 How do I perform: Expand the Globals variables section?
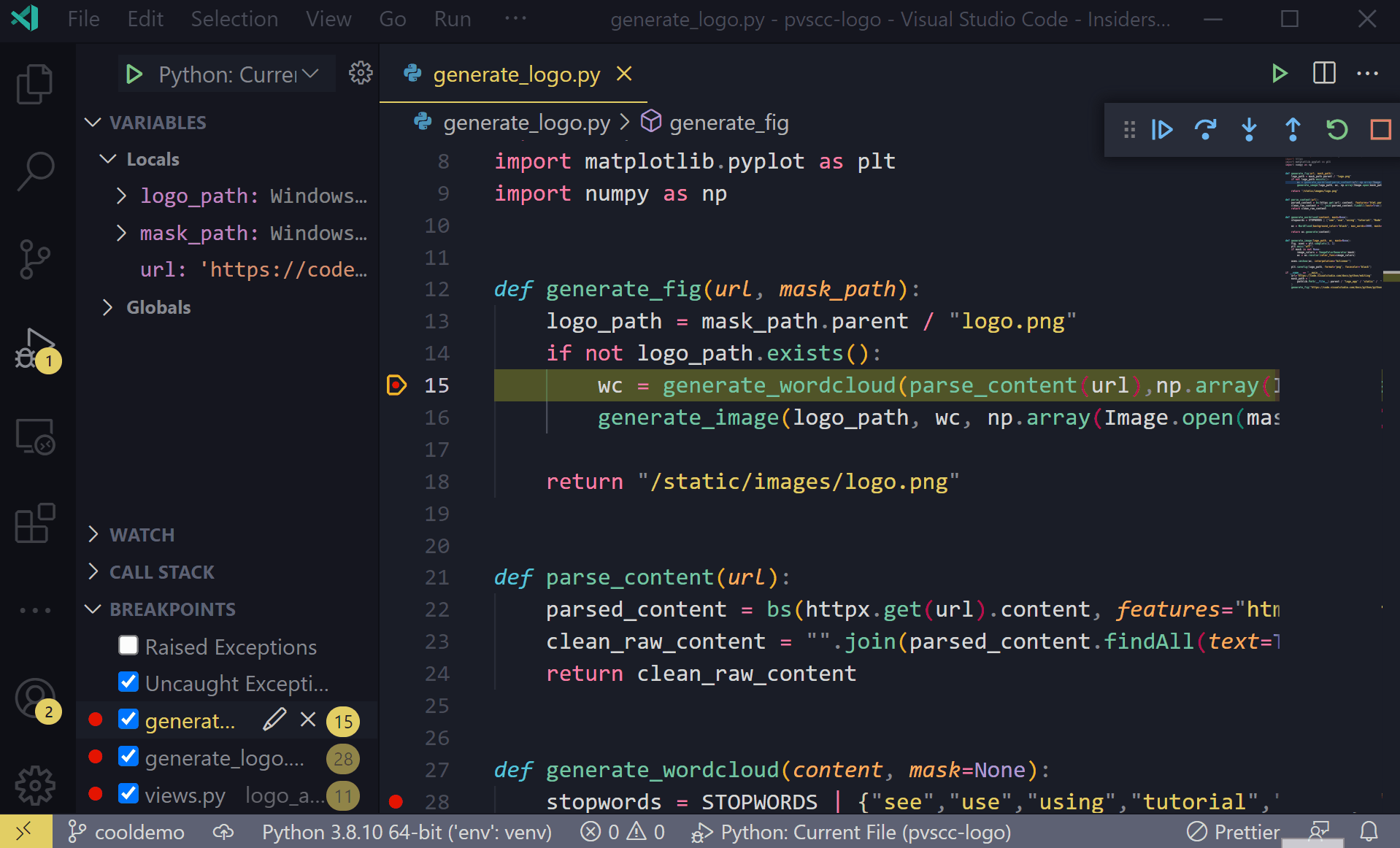(109, 307)
